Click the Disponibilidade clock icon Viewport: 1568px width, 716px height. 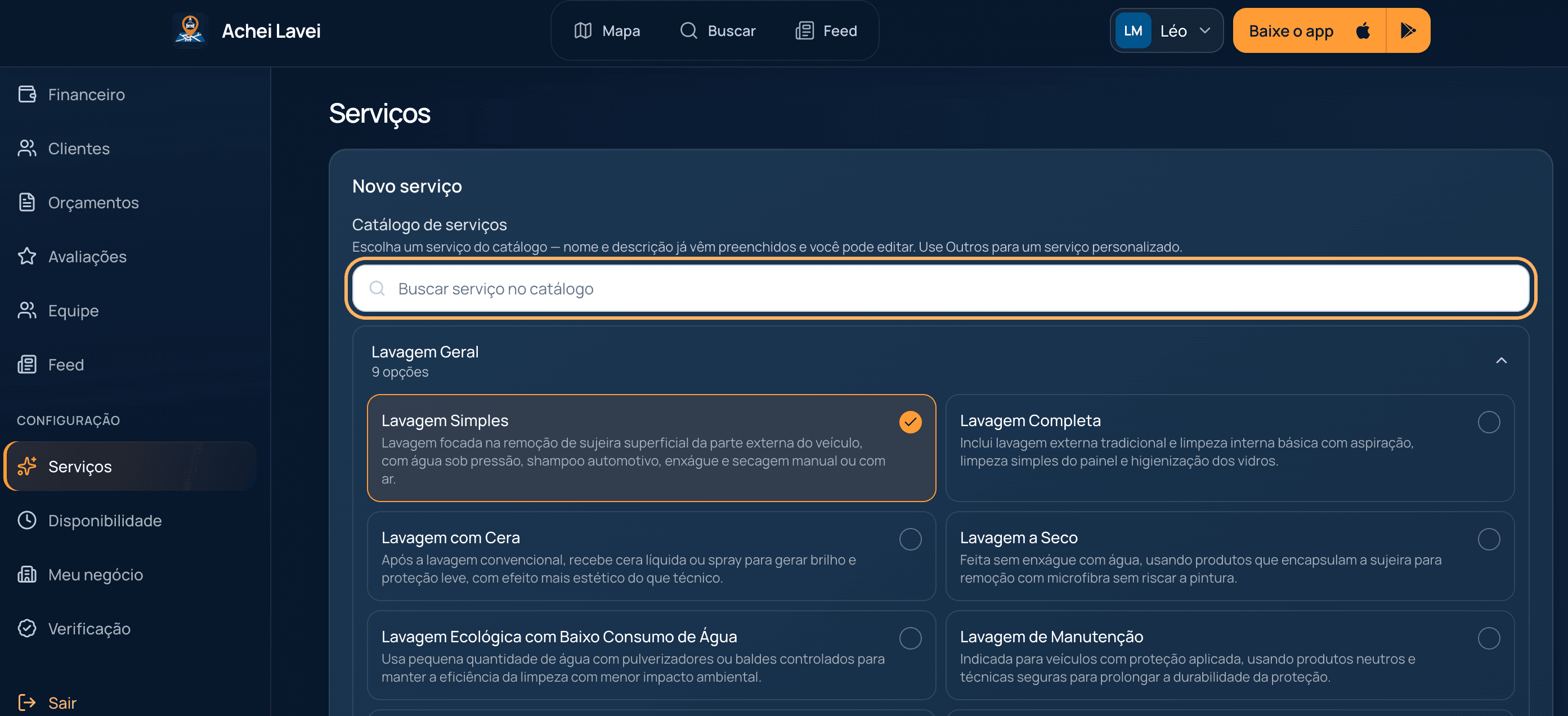click(x=27, y=520)
